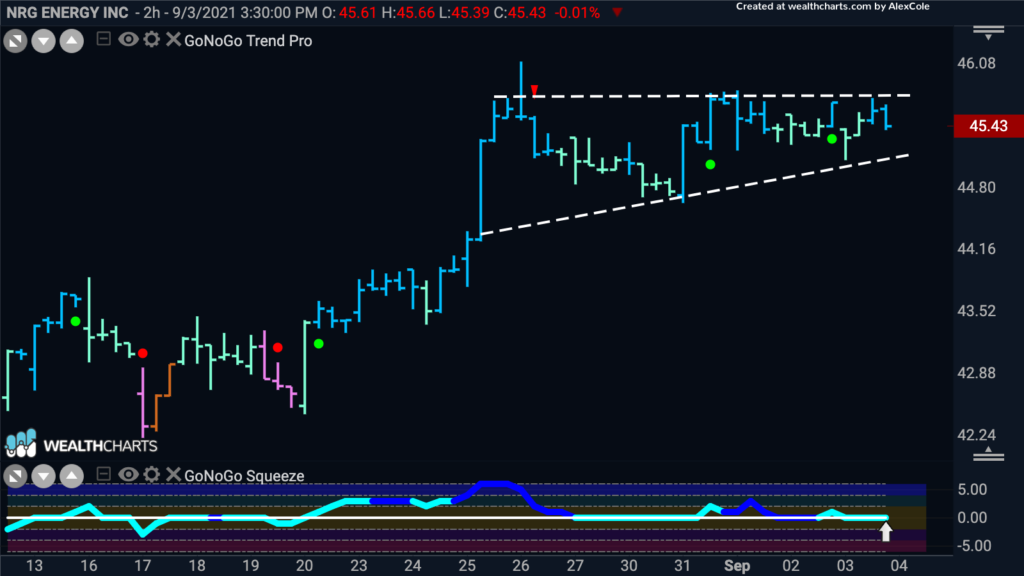Screen dimensions: 1024x576
Task: Click green dot signal near date 16
Action: 76,321
